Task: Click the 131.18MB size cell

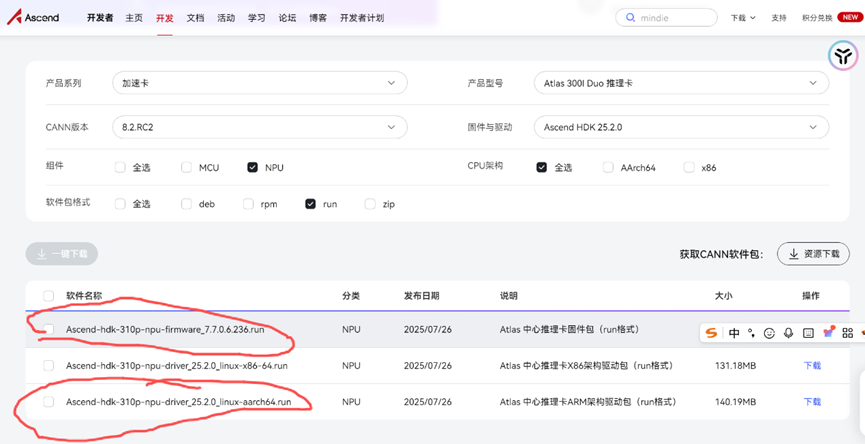Action: click(x=735, y=365)
